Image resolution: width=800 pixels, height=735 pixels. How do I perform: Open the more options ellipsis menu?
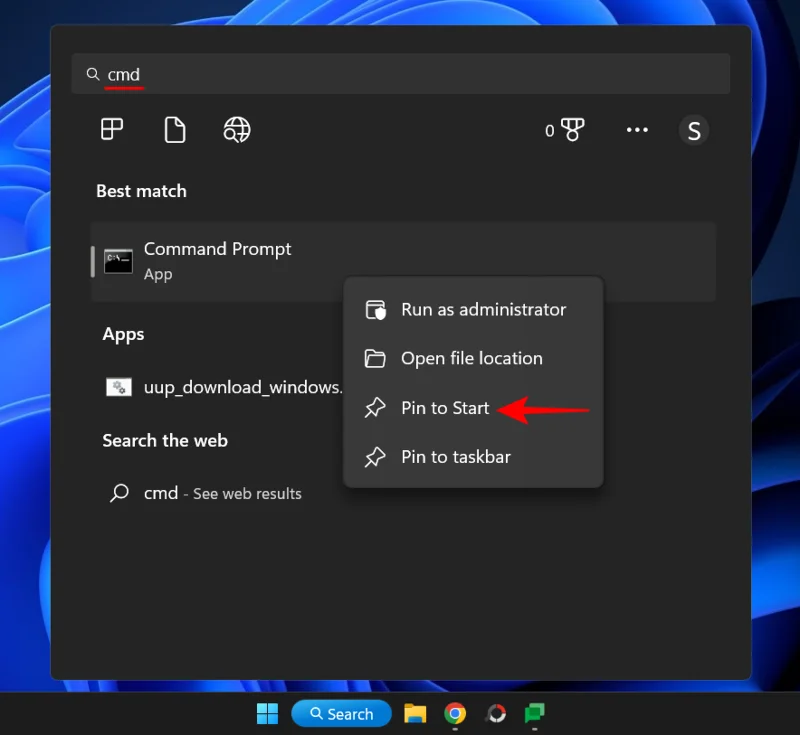tap(637, 130)
